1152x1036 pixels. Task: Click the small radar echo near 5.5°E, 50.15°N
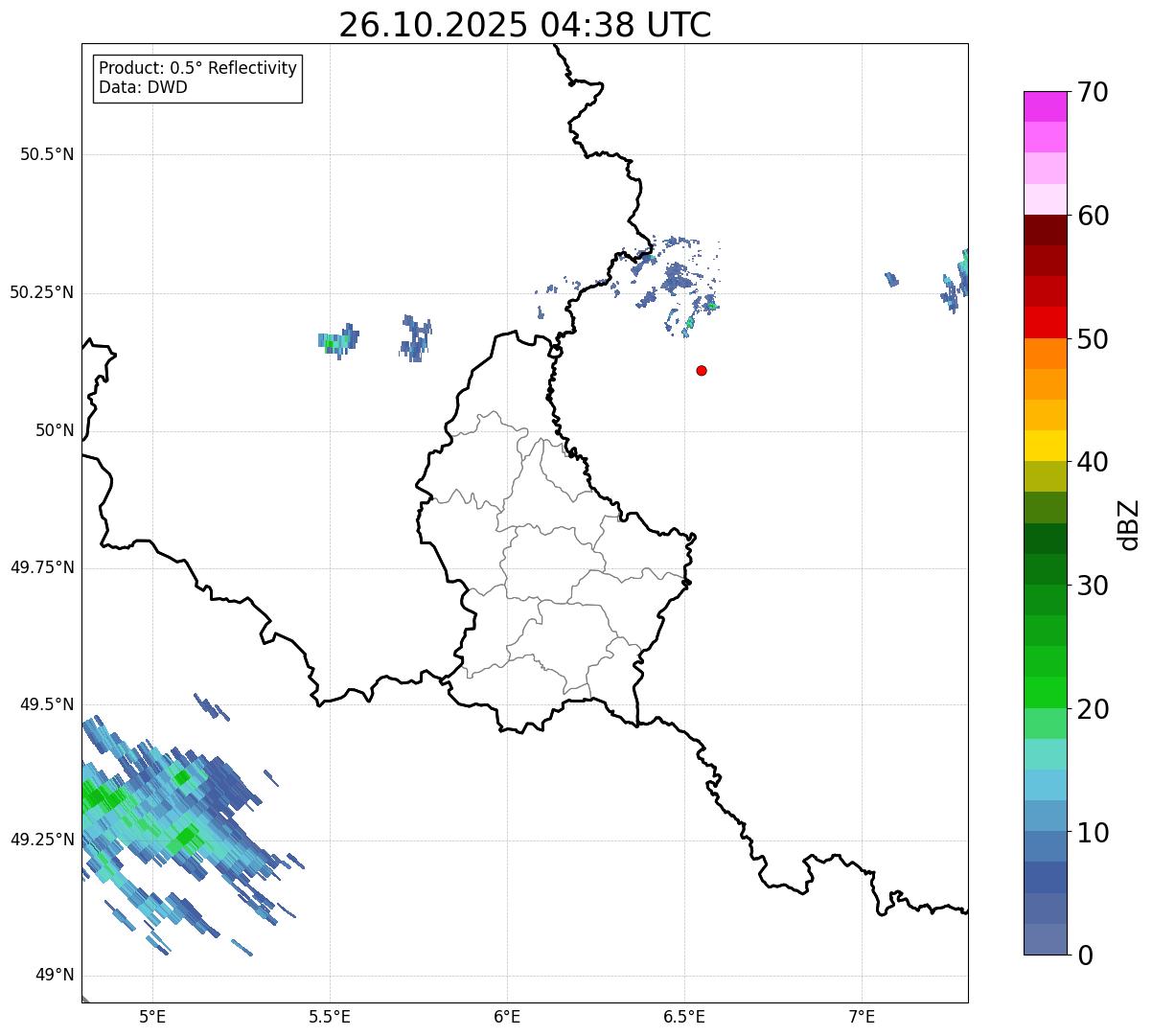338,339
